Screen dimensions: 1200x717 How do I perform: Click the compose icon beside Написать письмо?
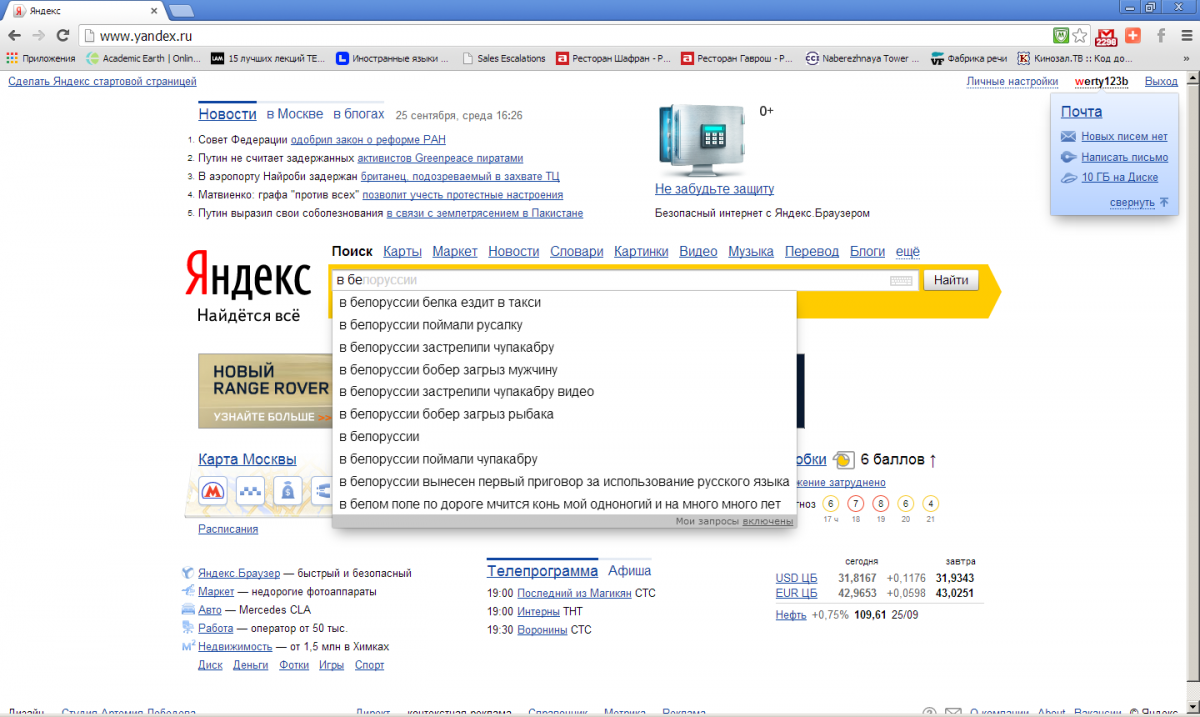pos(1068,157)
